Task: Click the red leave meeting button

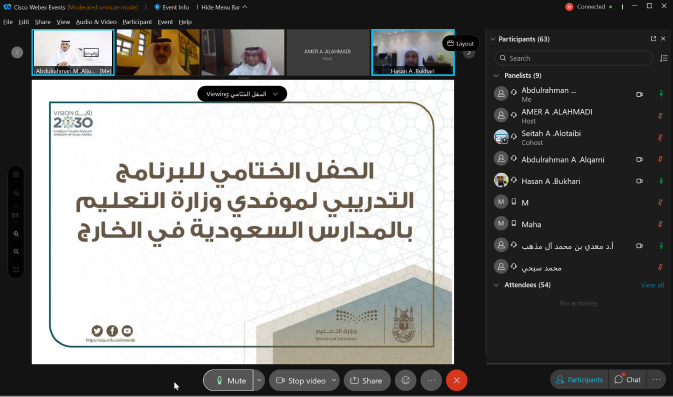Action: (457, 380)
